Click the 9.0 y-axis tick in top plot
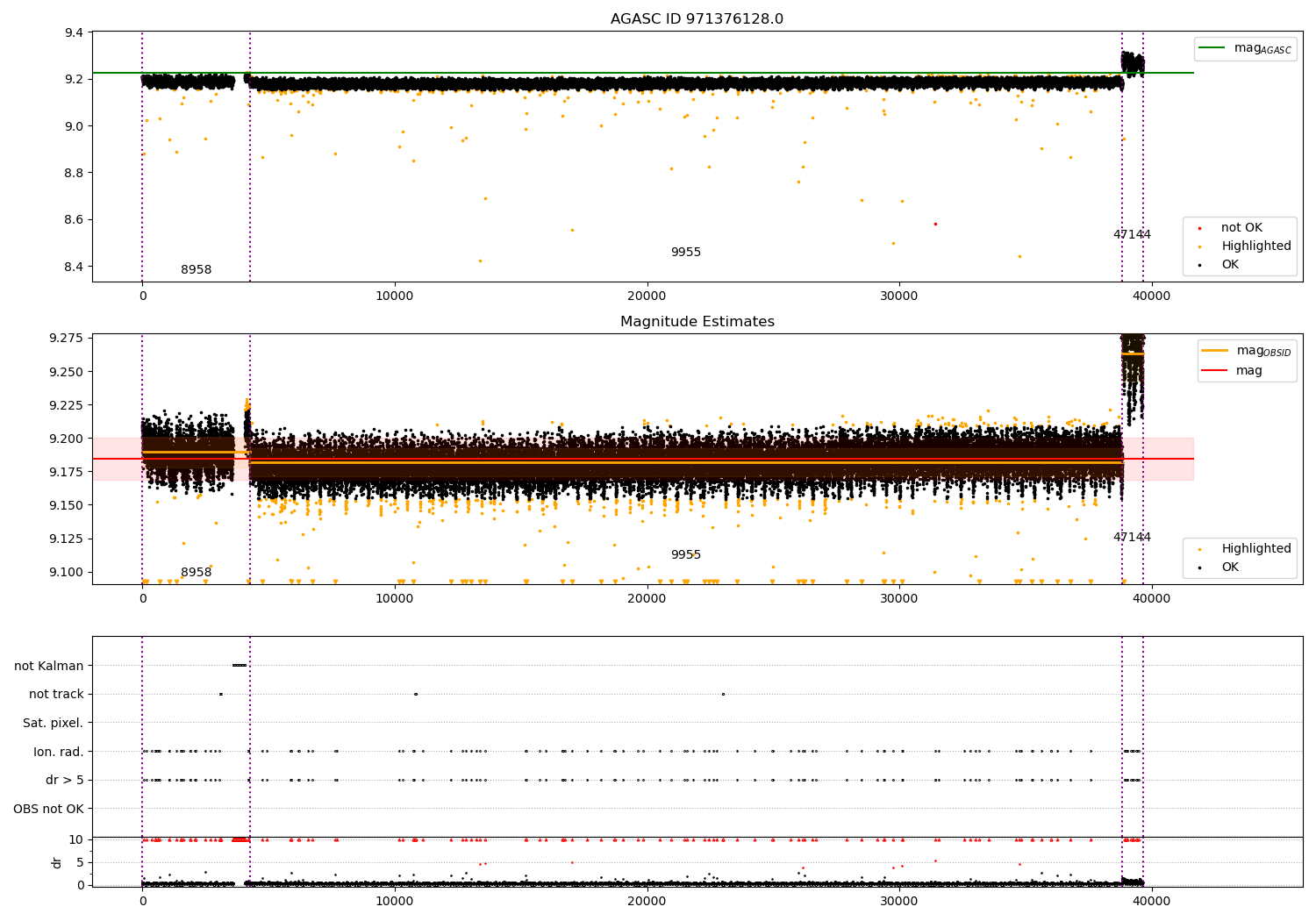 click(x=75, y=126)
